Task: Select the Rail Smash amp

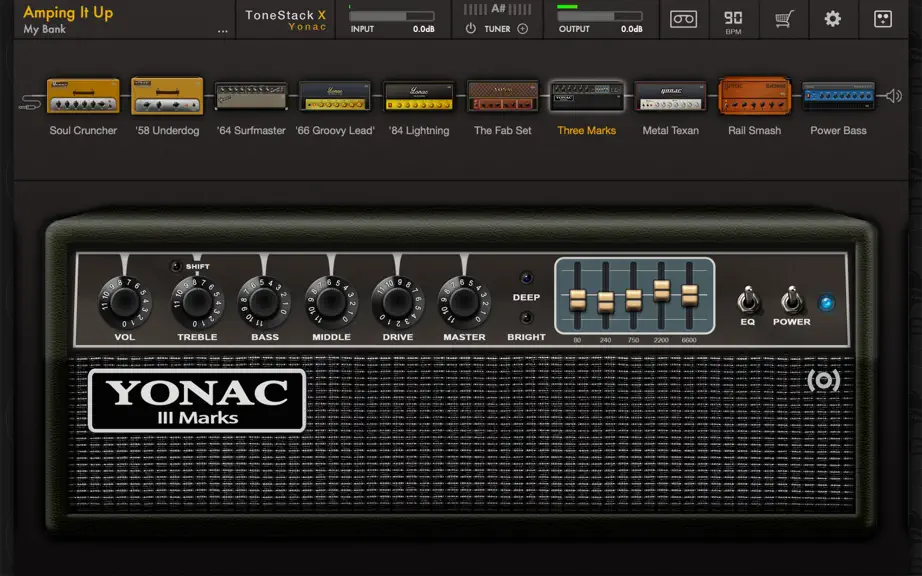Action: click(754, 96)
